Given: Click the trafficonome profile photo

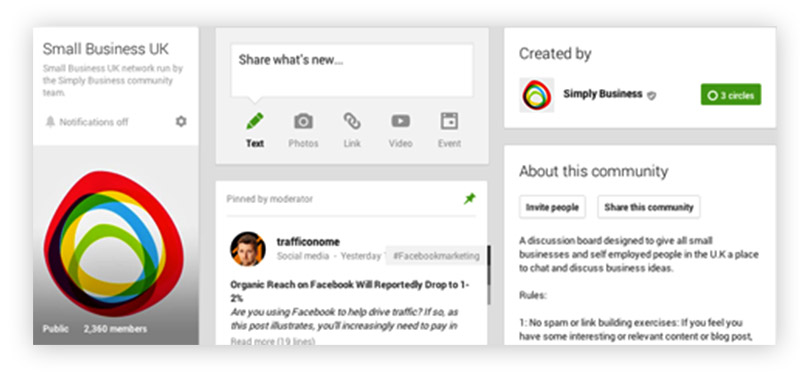Looking at the screenshot, I should 247,249.
